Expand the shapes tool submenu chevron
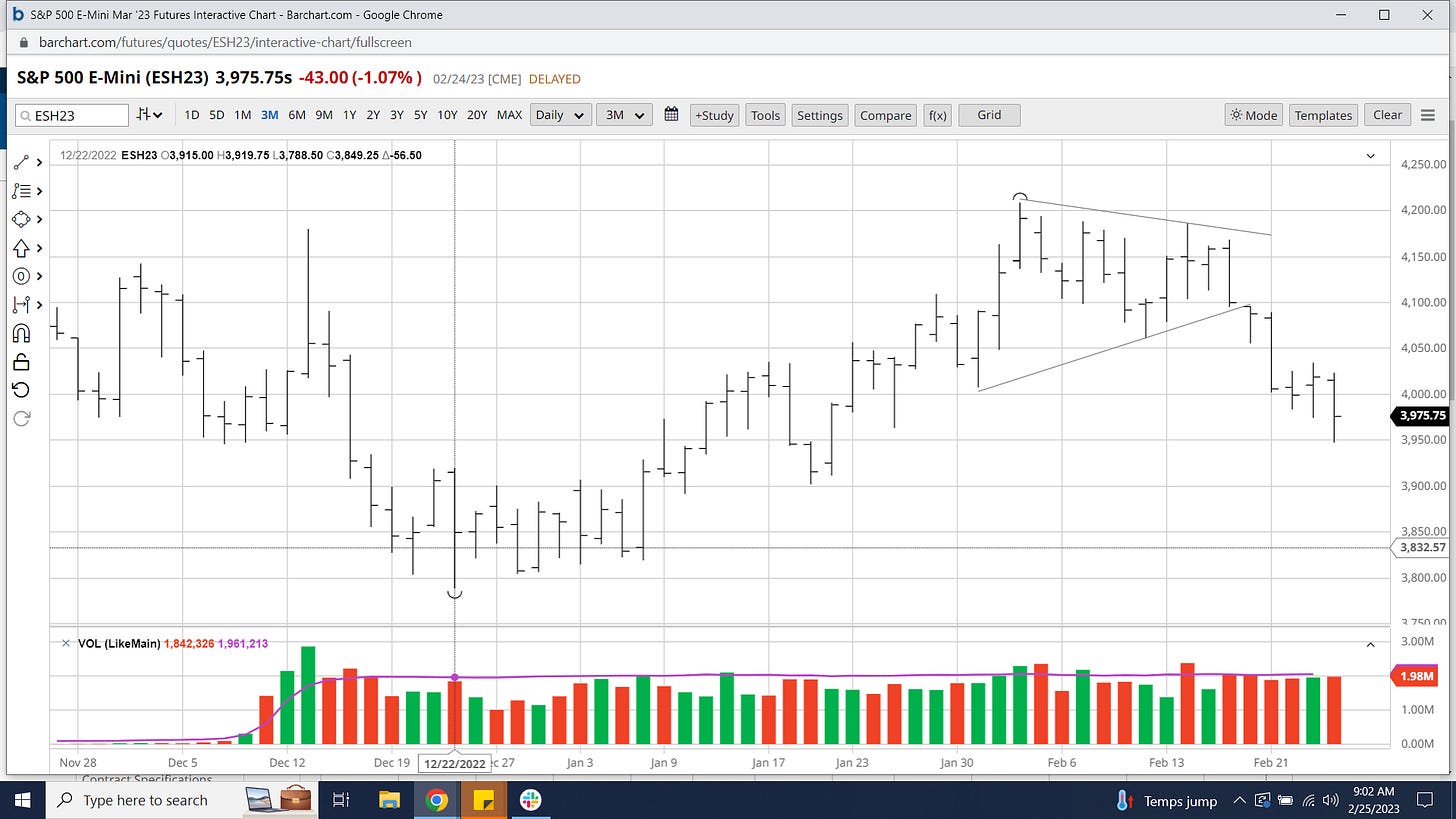Screen dimensions: 1456x819 click(39, 219)
